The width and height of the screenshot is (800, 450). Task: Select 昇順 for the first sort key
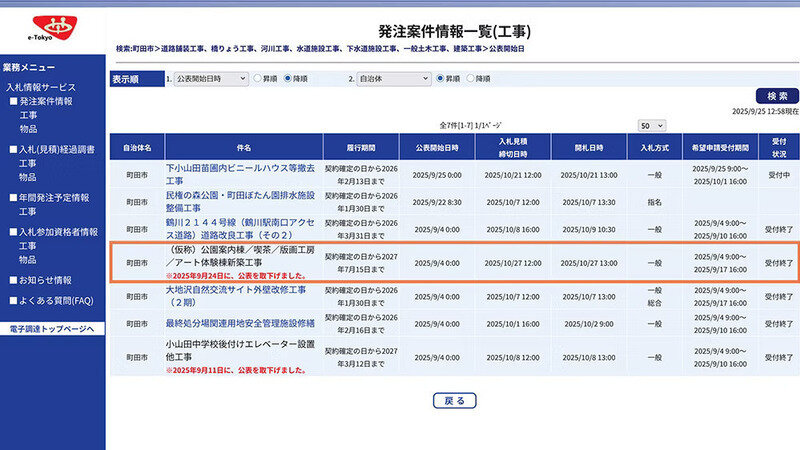258,77
